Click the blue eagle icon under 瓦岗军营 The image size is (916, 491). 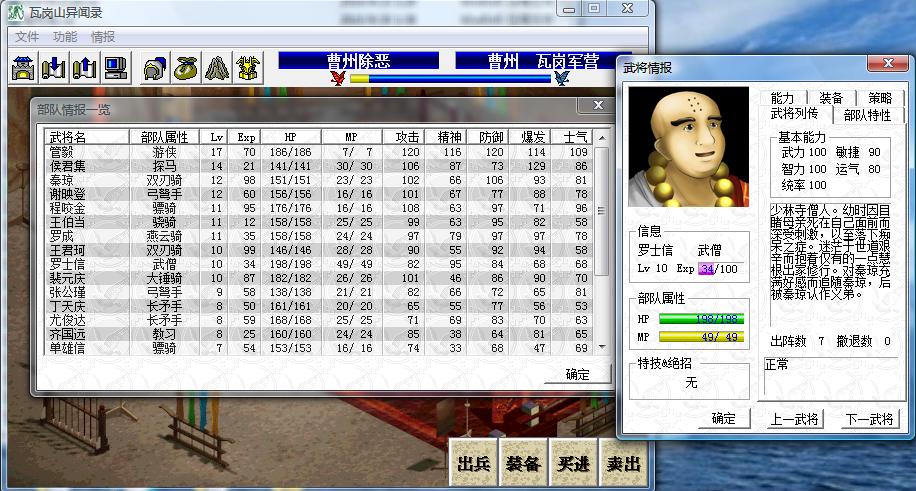561,78
